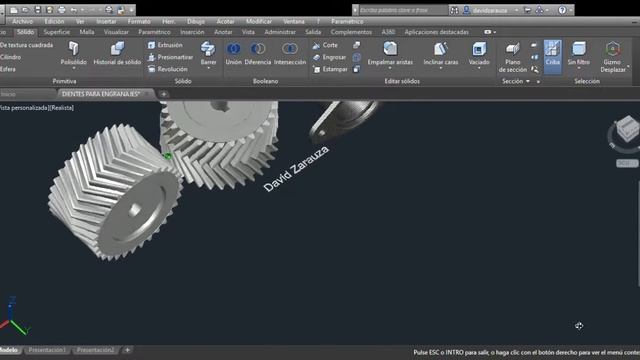Open the Vaciado dropdown arrow
640x360 pixels.
coord(479,68)
